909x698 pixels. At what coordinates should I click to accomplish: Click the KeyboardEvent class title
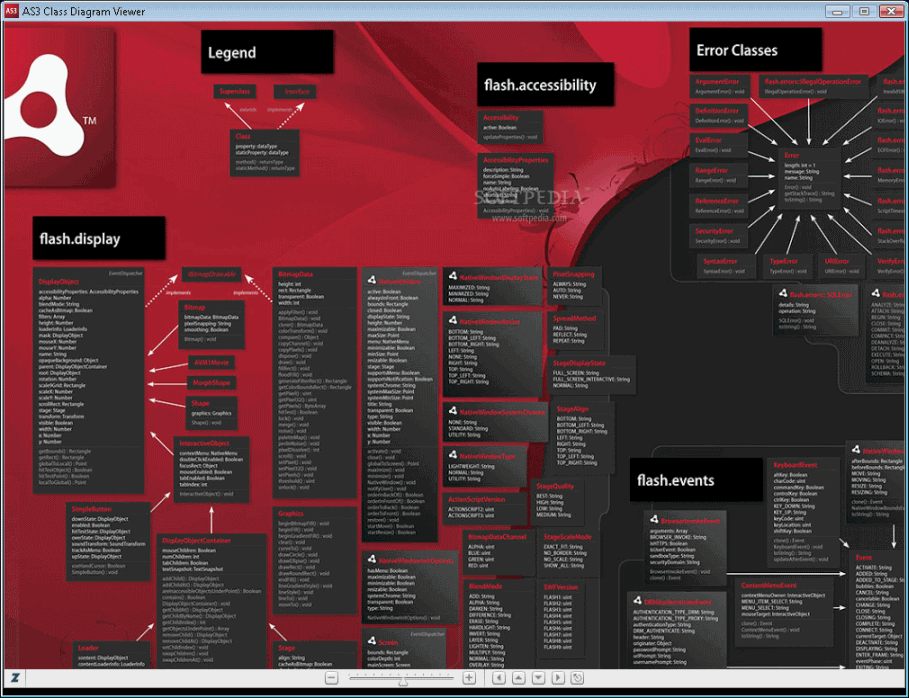795,465
